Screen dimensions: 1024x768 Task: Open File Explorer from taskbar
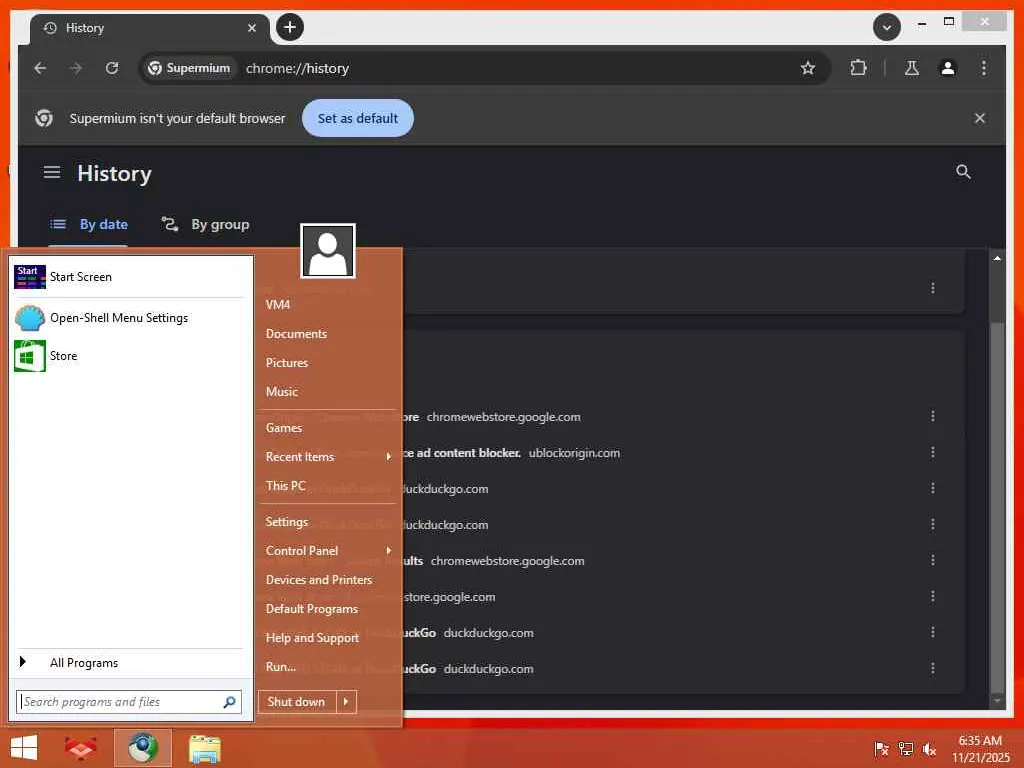tap(204, 748)
